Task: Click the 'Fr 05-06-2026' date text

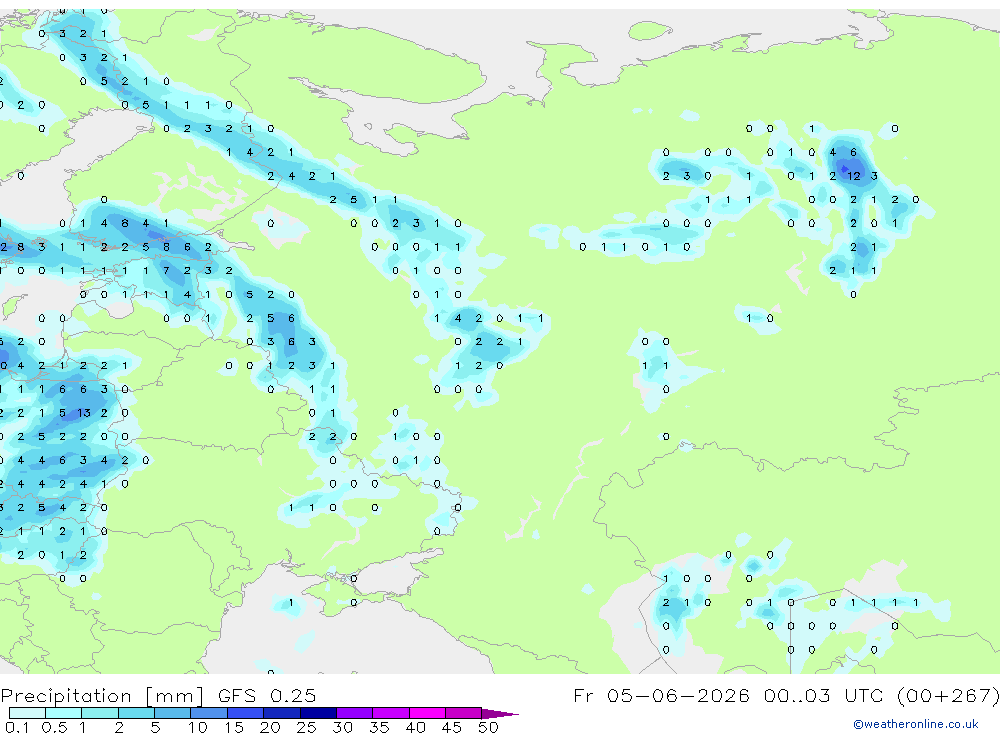Action: tap(661, 695)
